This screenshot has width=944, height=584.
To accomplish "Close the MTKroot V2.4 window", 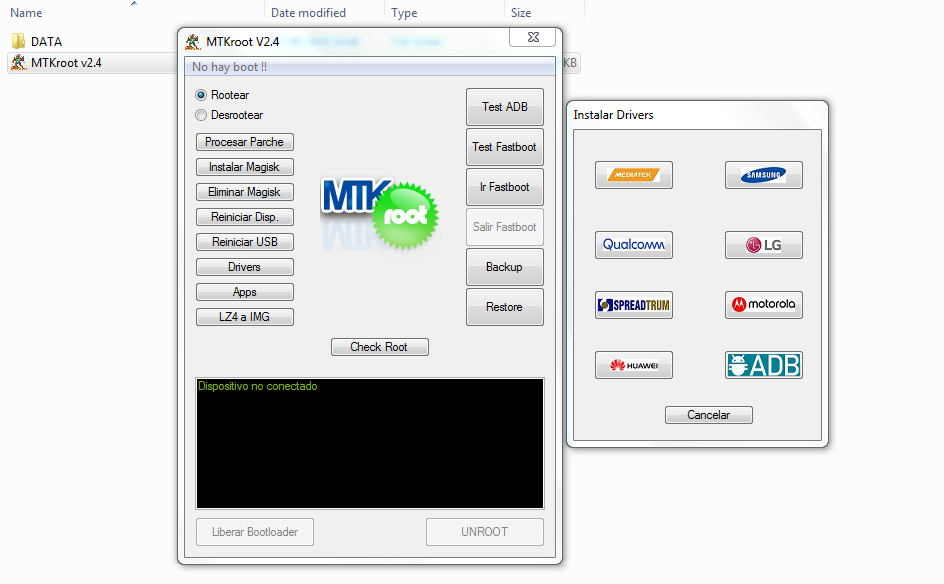I will (x=533, y=37).
